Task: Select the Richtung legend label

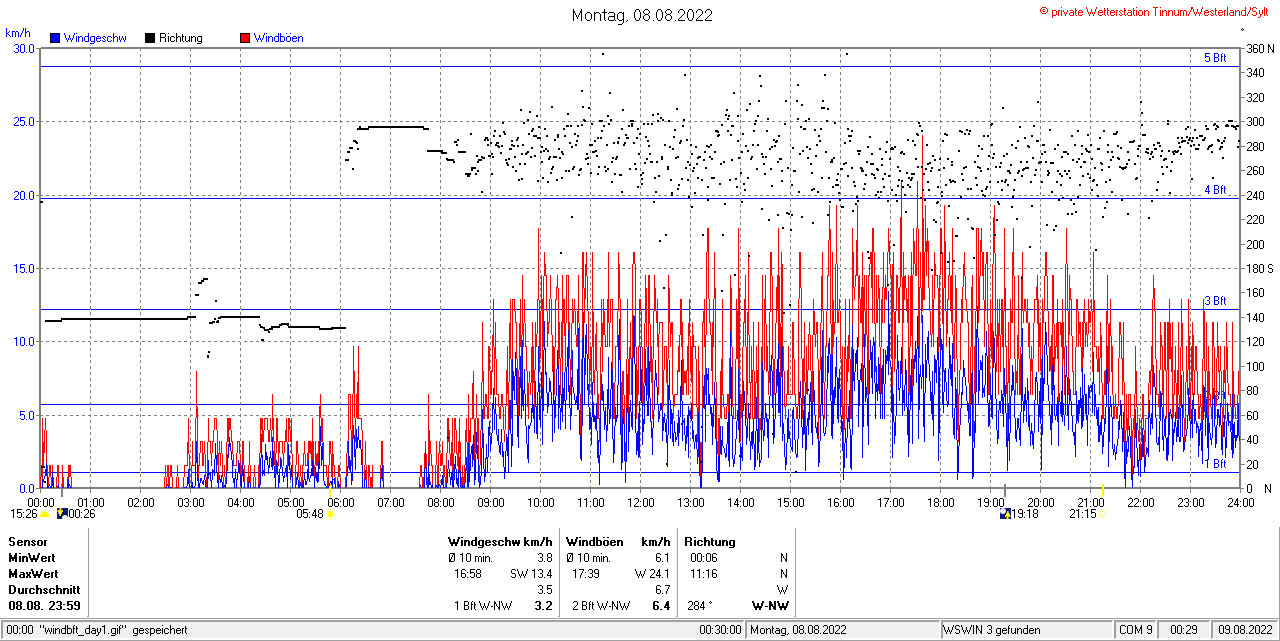Action: (181, 38)
